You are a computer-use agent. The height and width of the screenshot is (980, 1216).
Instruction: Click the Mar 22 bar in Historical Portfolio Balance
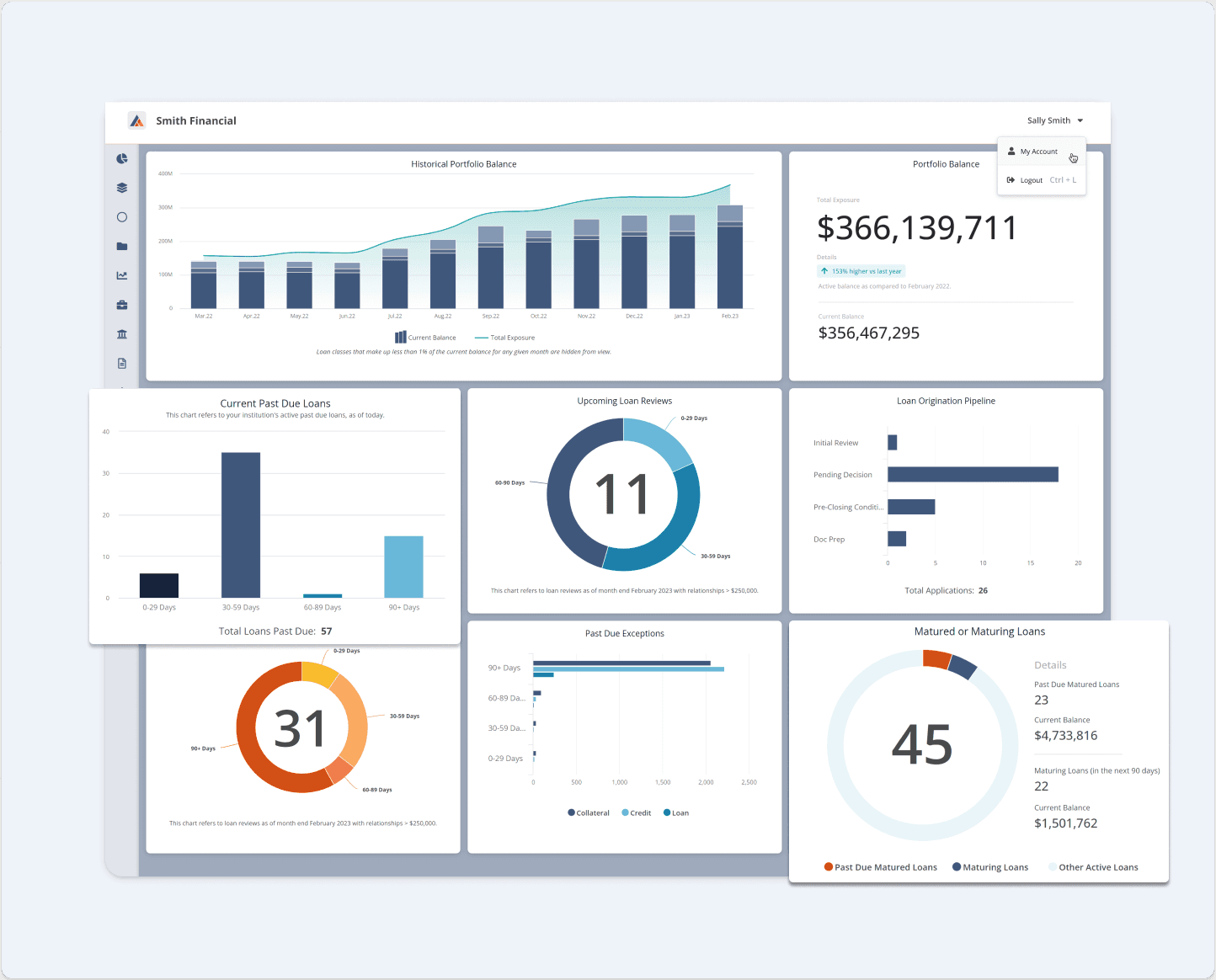[x=204, y=285]
